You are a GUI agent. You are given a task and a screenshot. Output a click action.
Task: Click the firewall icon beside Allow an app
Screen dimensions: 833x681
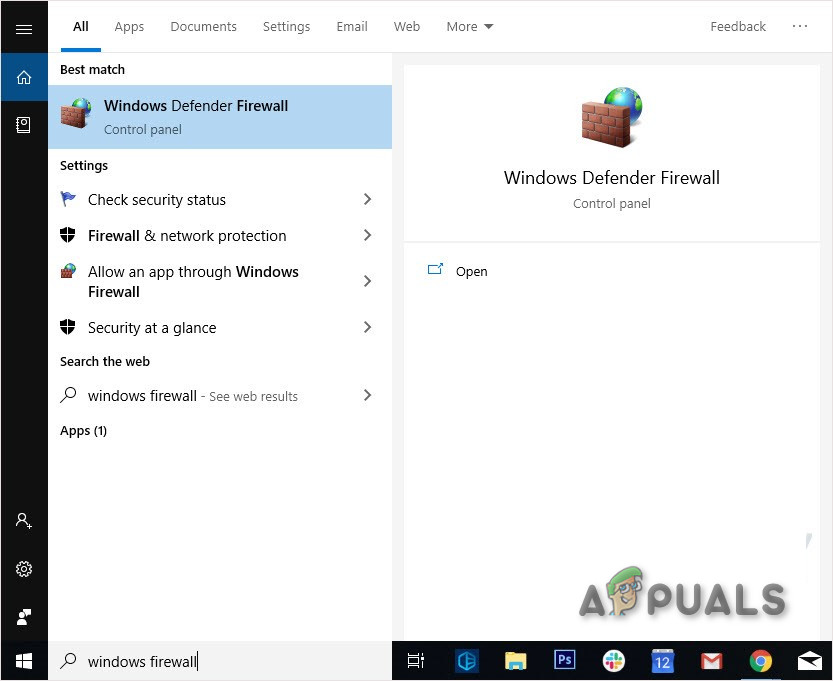pyautogui.click(x=68, y=271)
